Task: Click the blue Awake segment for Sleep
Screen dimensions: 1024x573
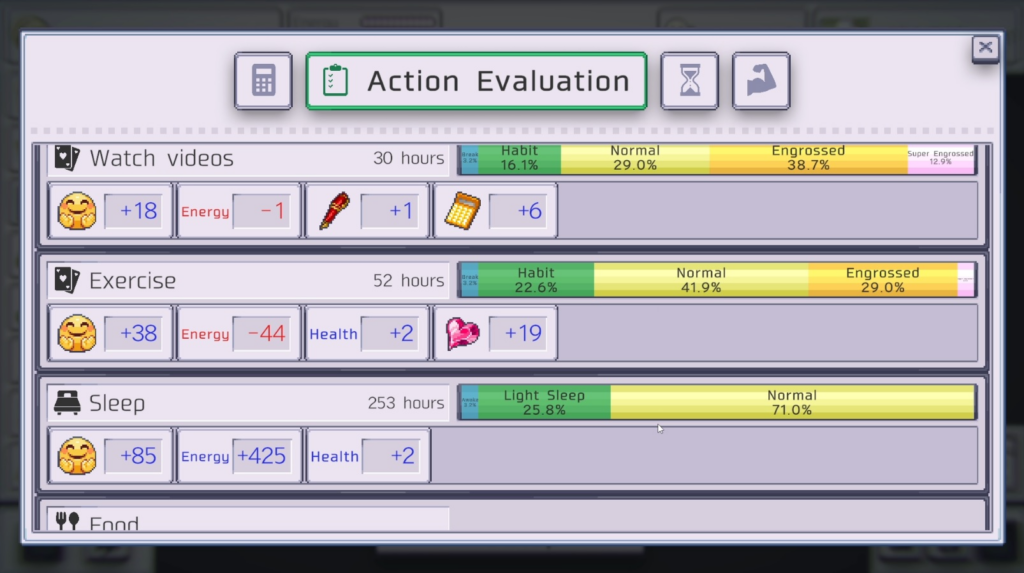Action: (x=470, y=402)
